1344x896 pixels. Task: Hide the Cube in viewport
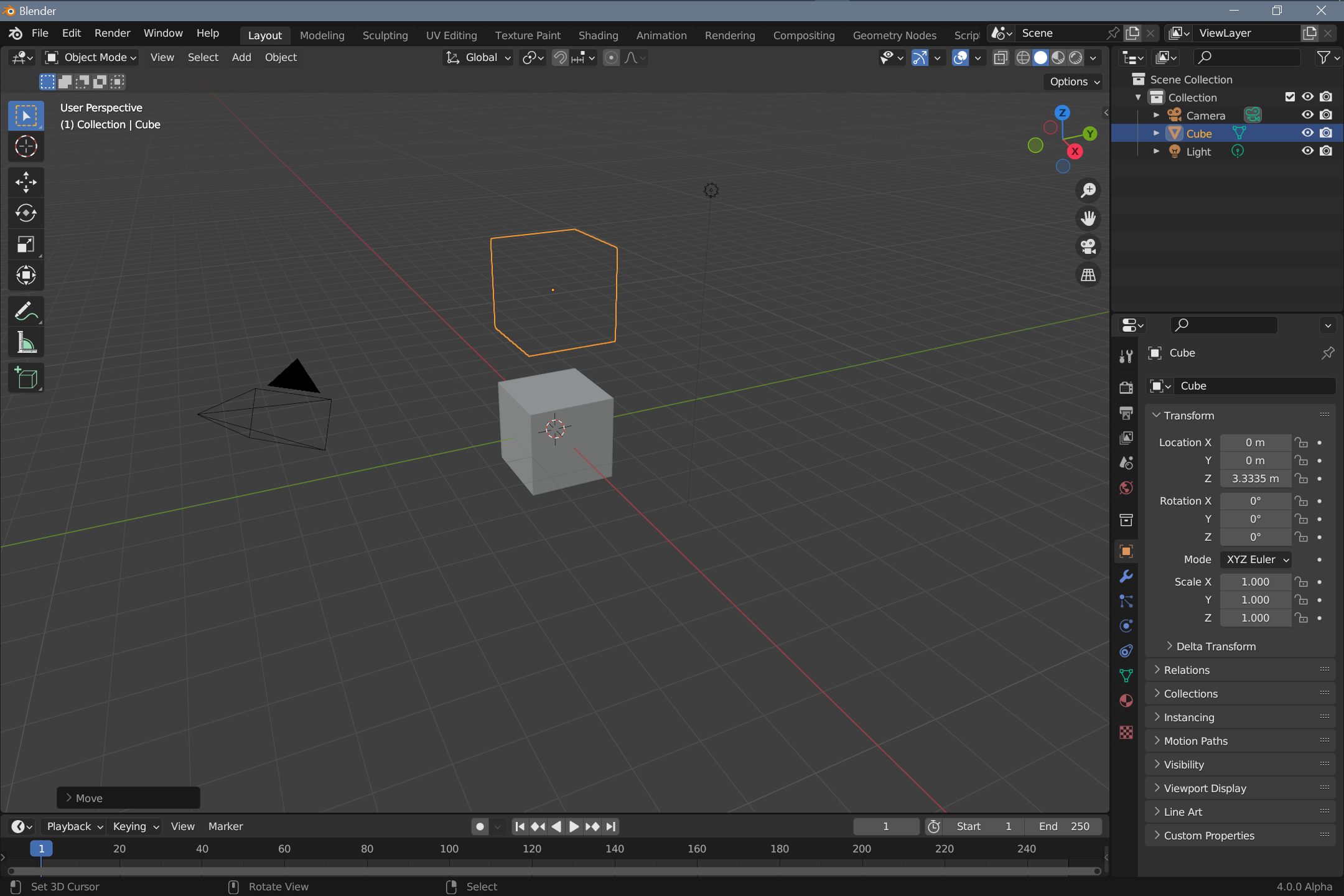point(1307,133)
